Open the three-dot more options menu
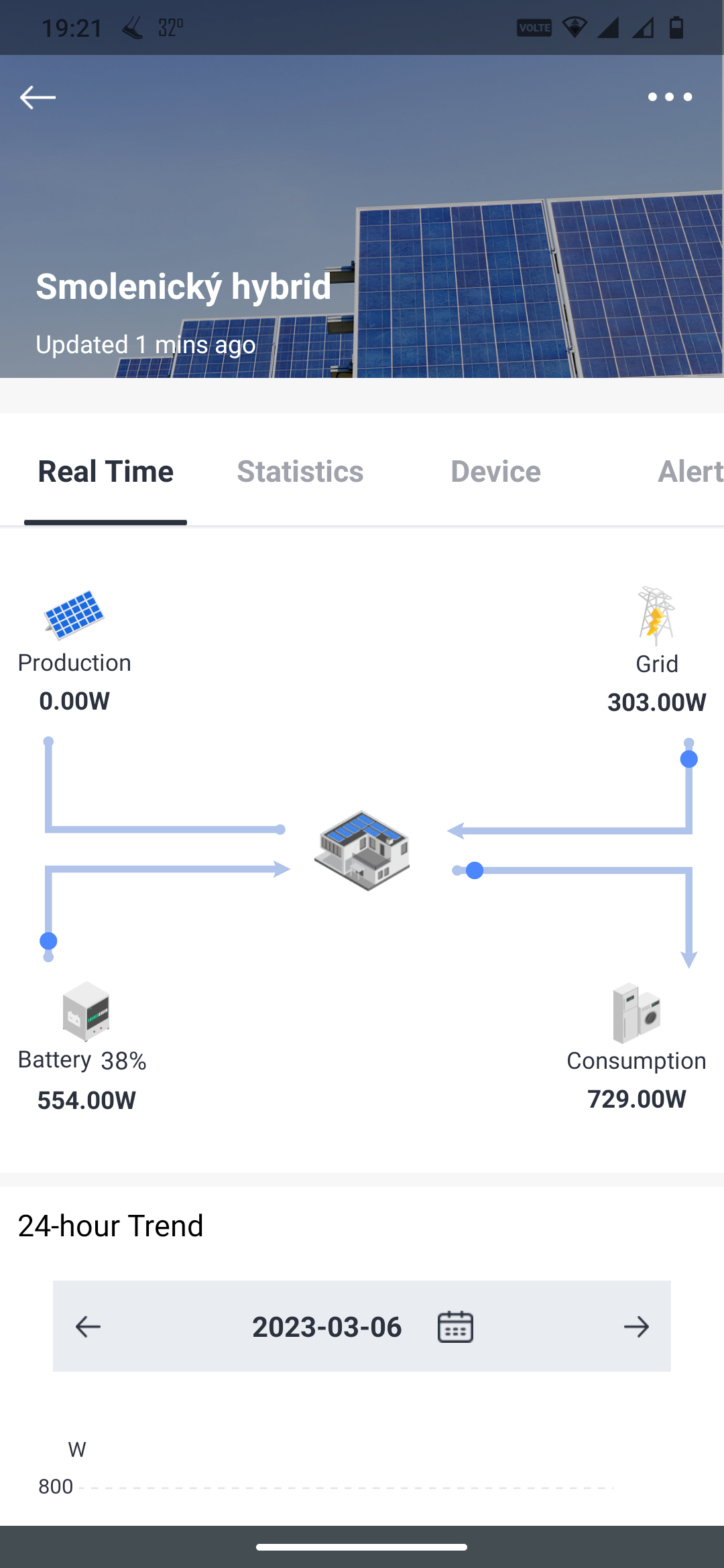Image resolution: width=724 pixels, height=1568 pixels. (x=670, y=97)
